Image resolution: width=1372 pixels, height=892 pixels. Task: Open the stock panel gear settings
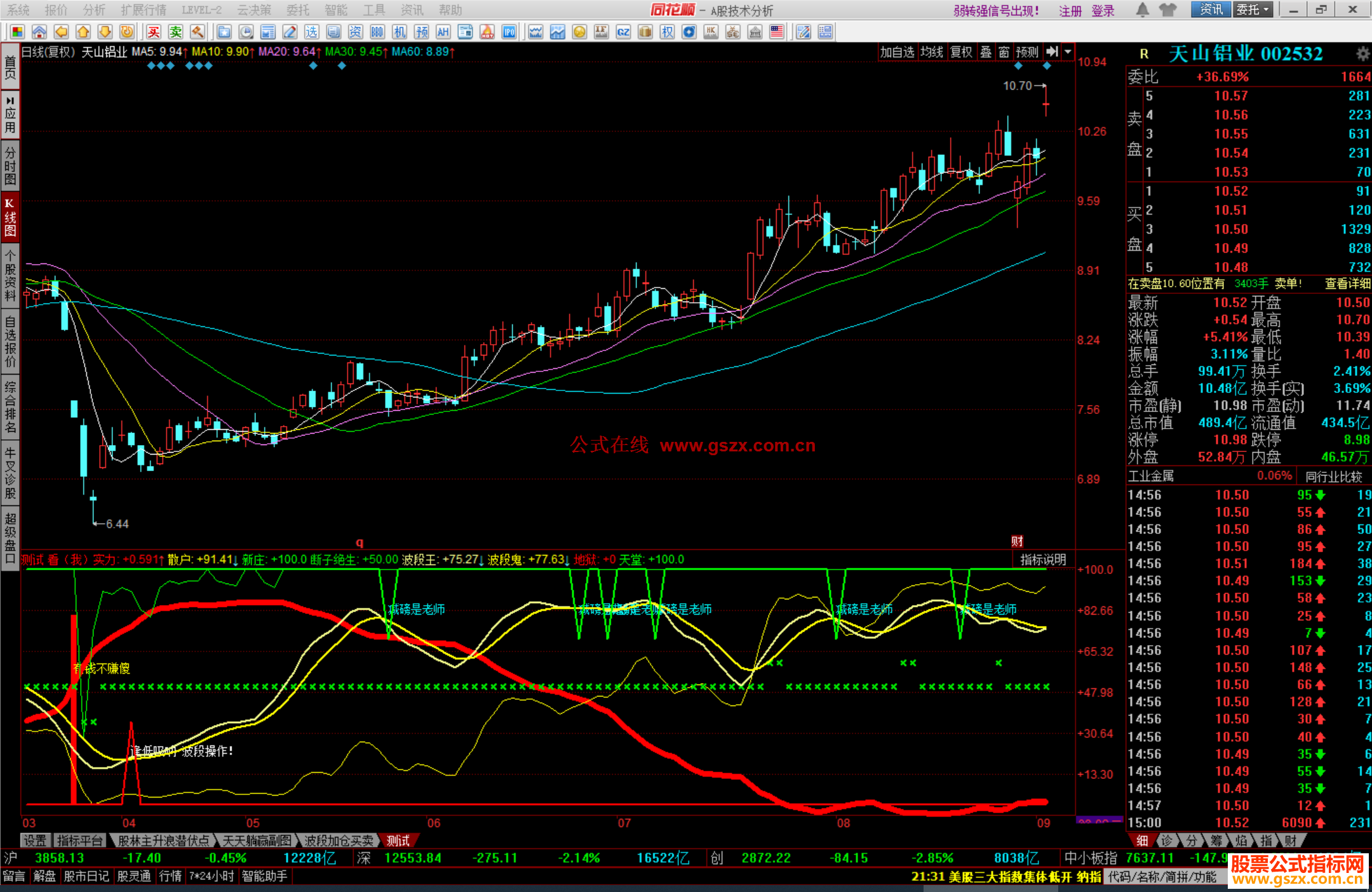point(1362,53)
